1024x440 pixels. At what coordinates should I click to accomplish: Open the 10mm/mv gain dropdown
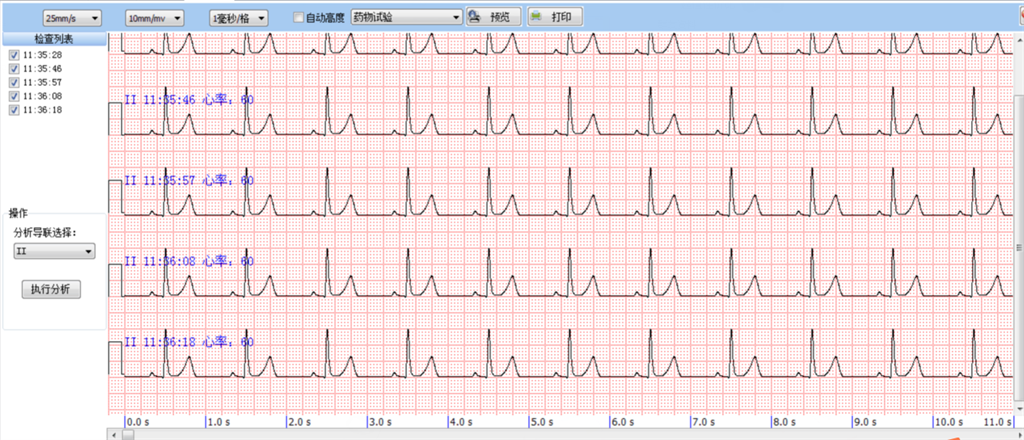point(155,18)
